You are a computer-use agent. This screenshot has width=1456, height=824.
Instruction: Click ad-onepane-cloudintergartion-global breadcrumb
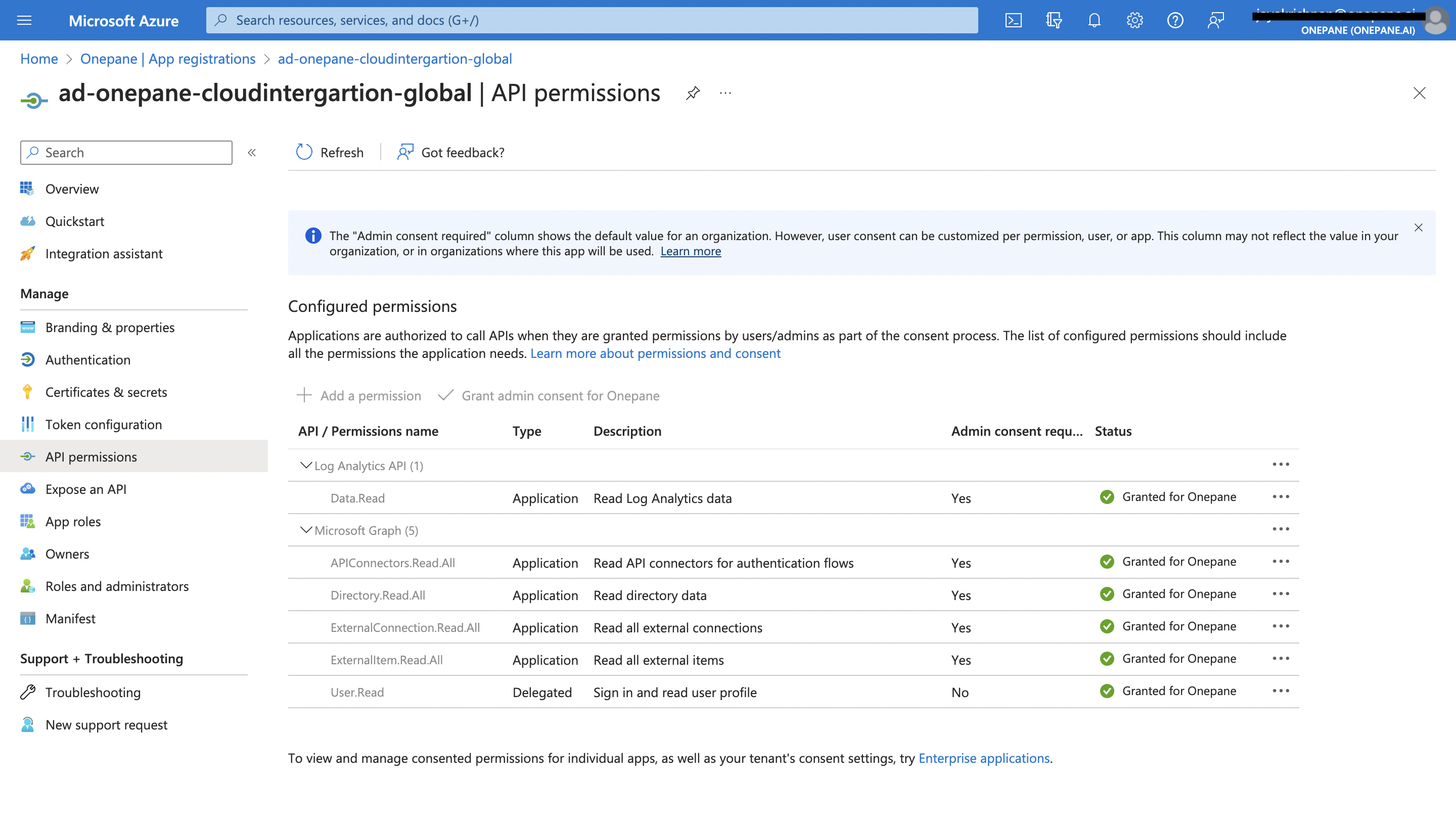pos(394,59)
